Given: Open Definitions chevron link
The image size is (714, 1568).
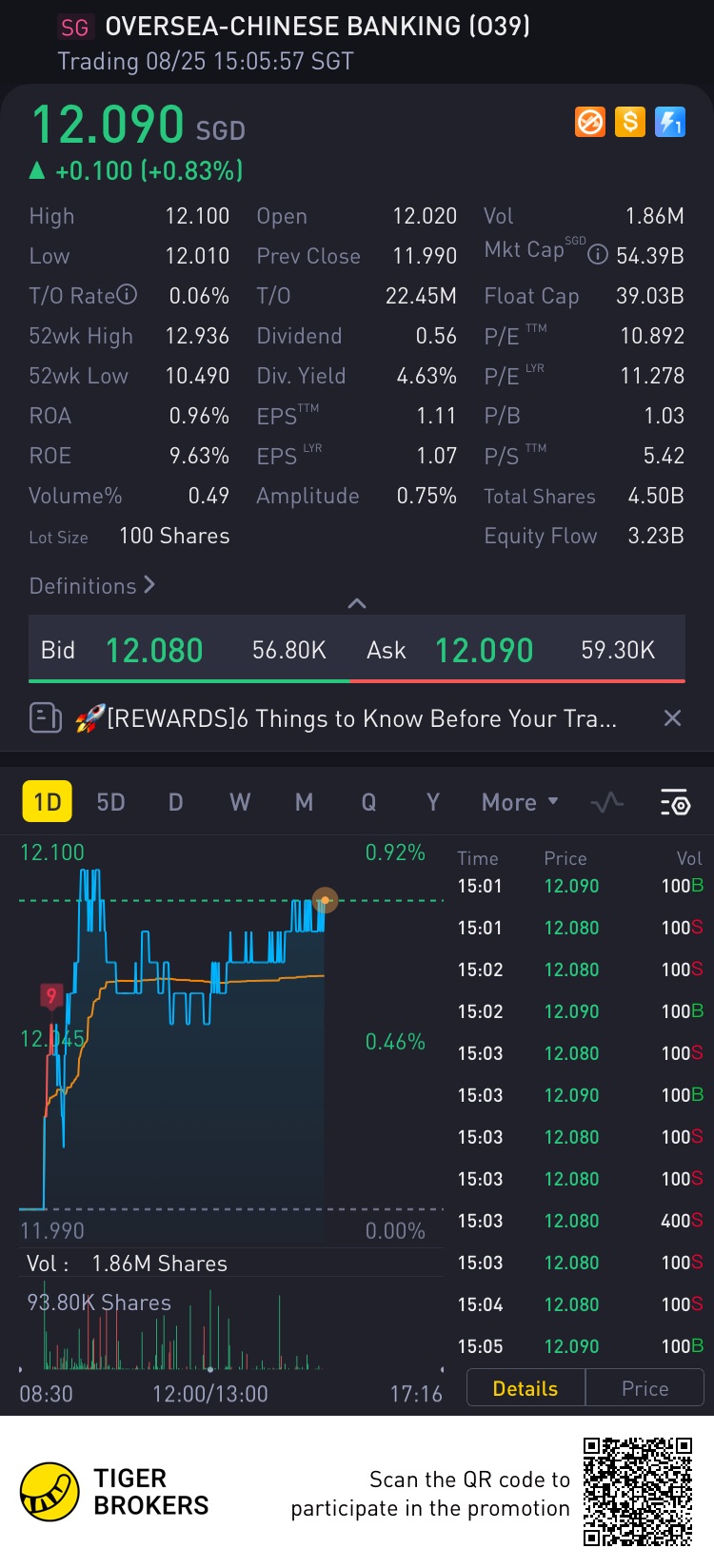Looking at the screenshot, I should pyautogui.click(x=92, y=585).
